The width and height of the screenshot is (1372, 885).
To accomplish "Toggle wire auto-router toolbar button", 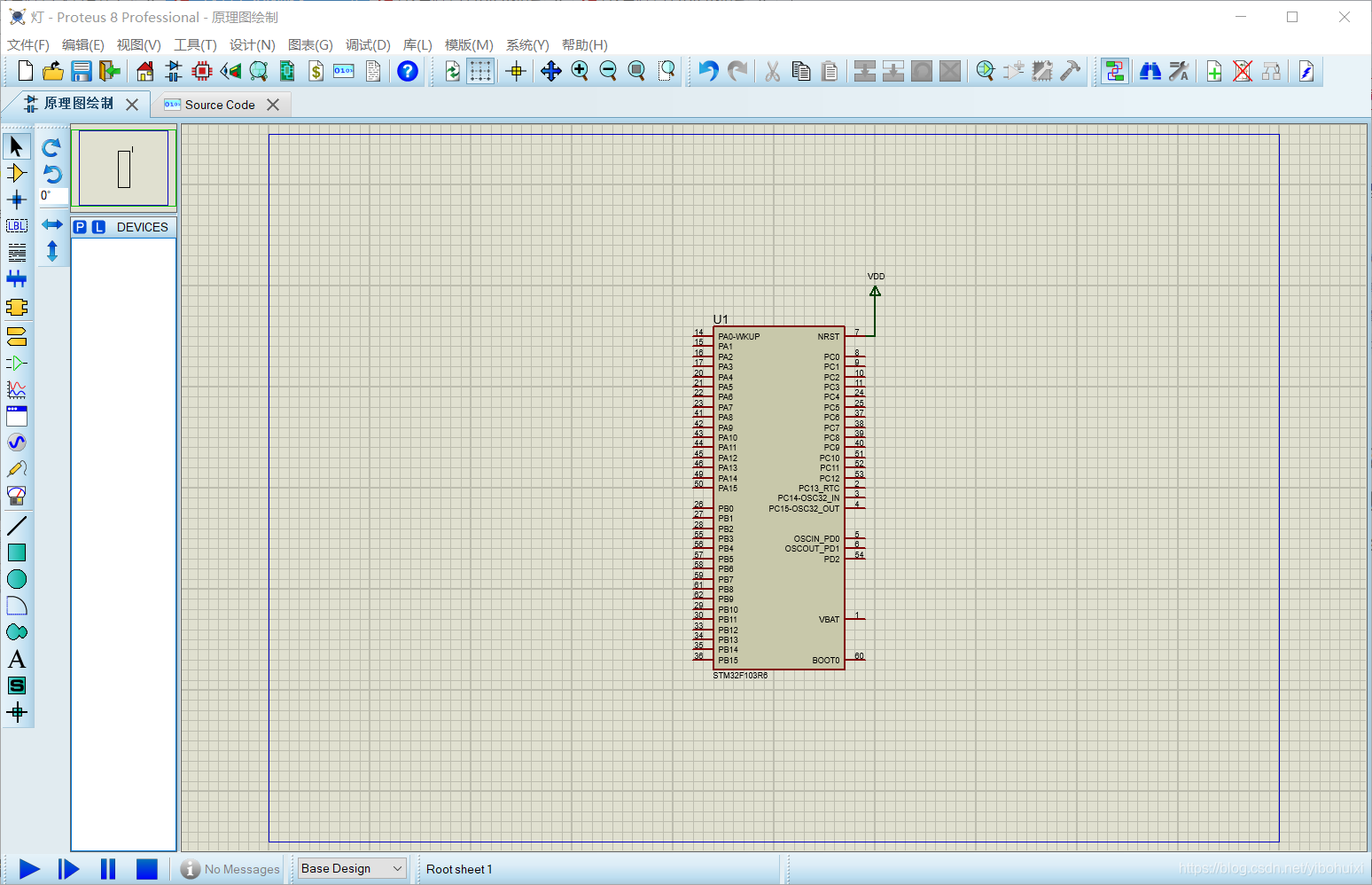I will click(1115, 71).
